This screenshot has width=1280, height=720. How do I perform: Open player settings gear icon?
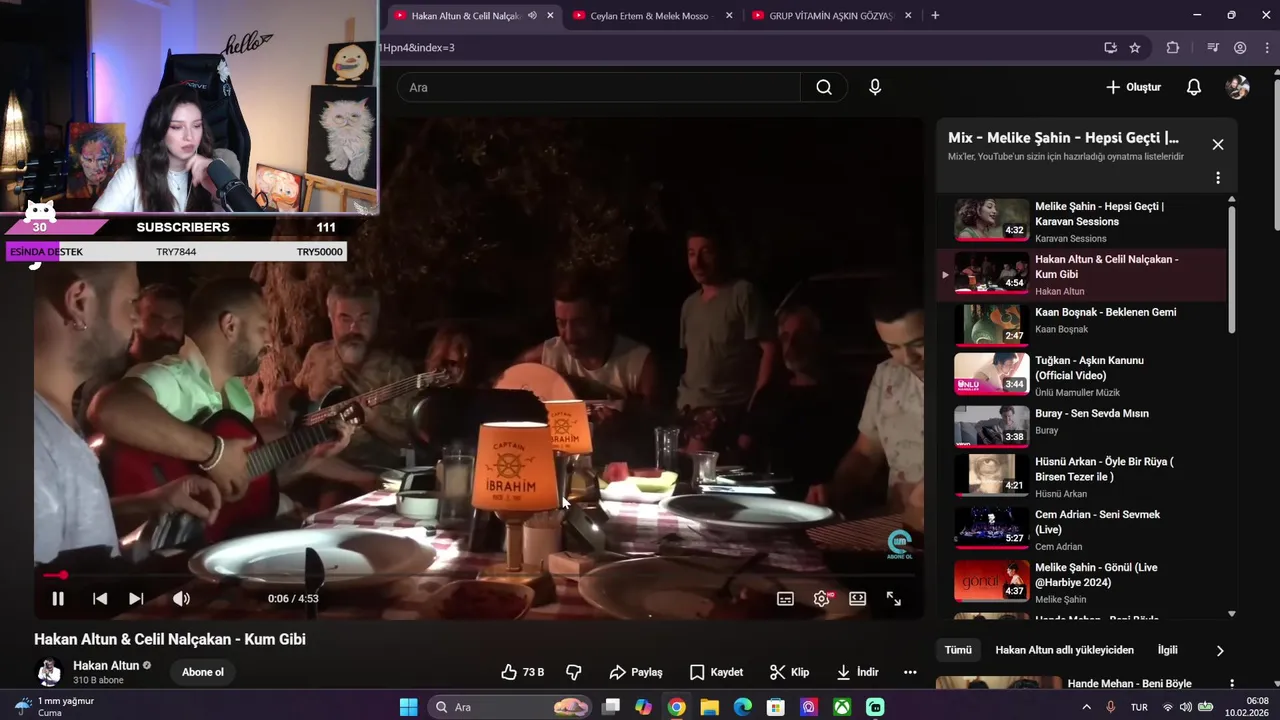coord(822,598)
